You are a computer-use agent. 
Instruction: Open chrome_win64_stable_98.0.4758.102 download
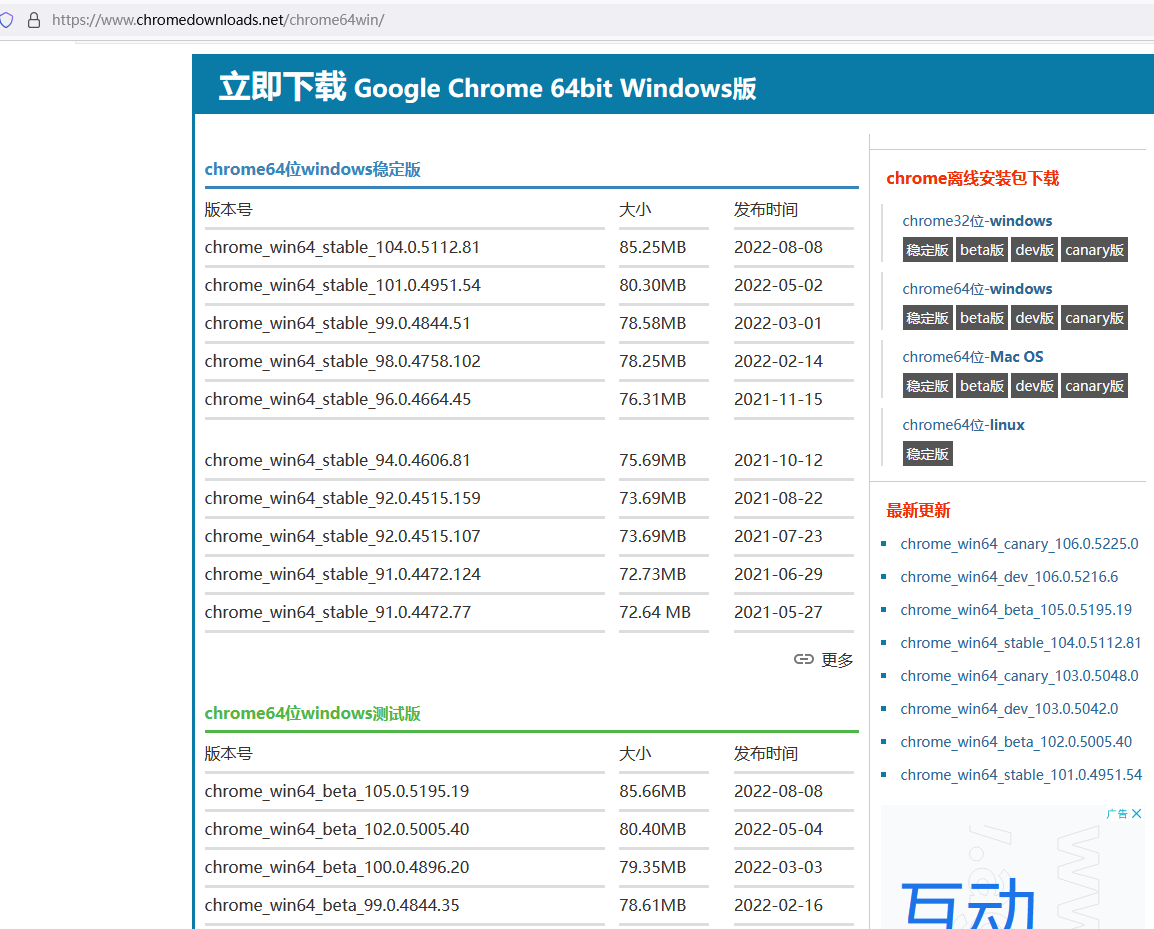[x=342, y=361]
